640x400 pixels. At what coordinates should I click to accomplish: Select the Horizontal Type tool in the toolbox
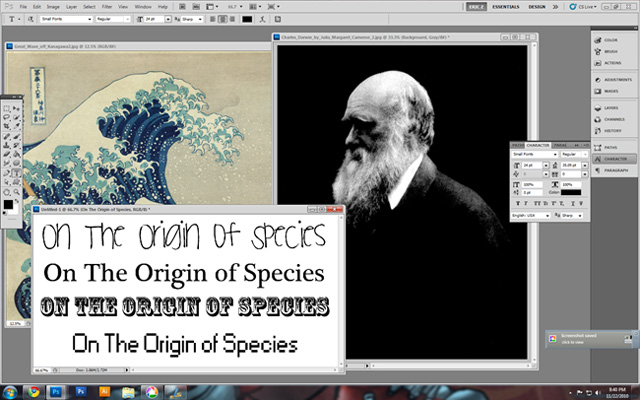(x=16, y=173)
